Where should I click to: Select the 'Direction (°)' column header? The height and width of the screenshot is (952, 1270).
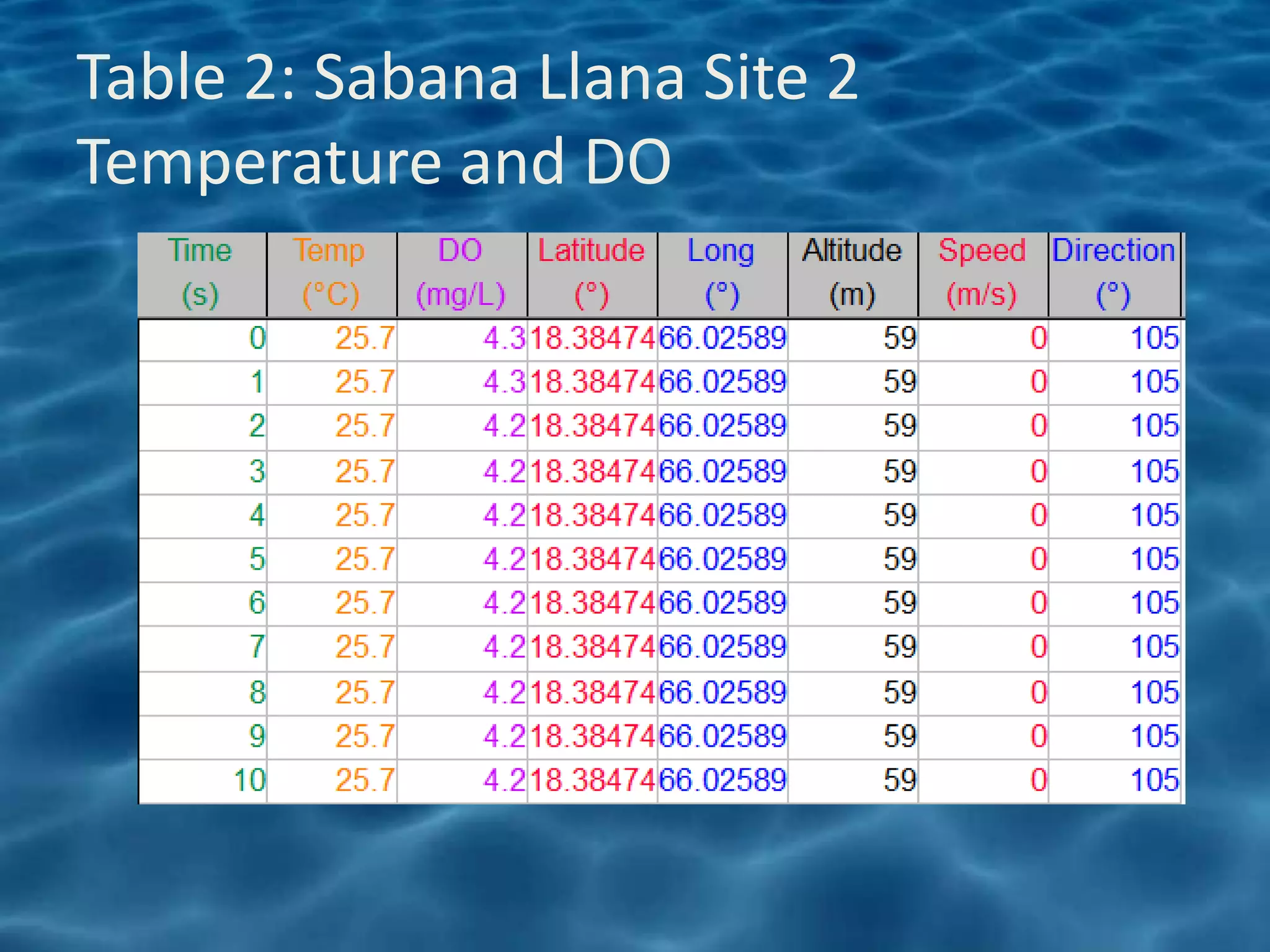tap(1114, 275)
